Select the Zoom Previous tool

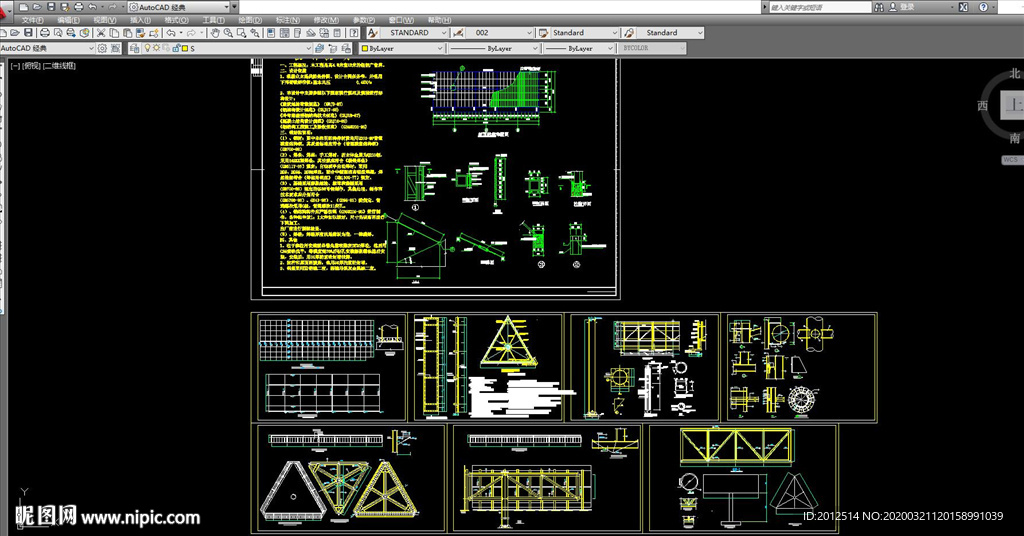coord(255,33)
